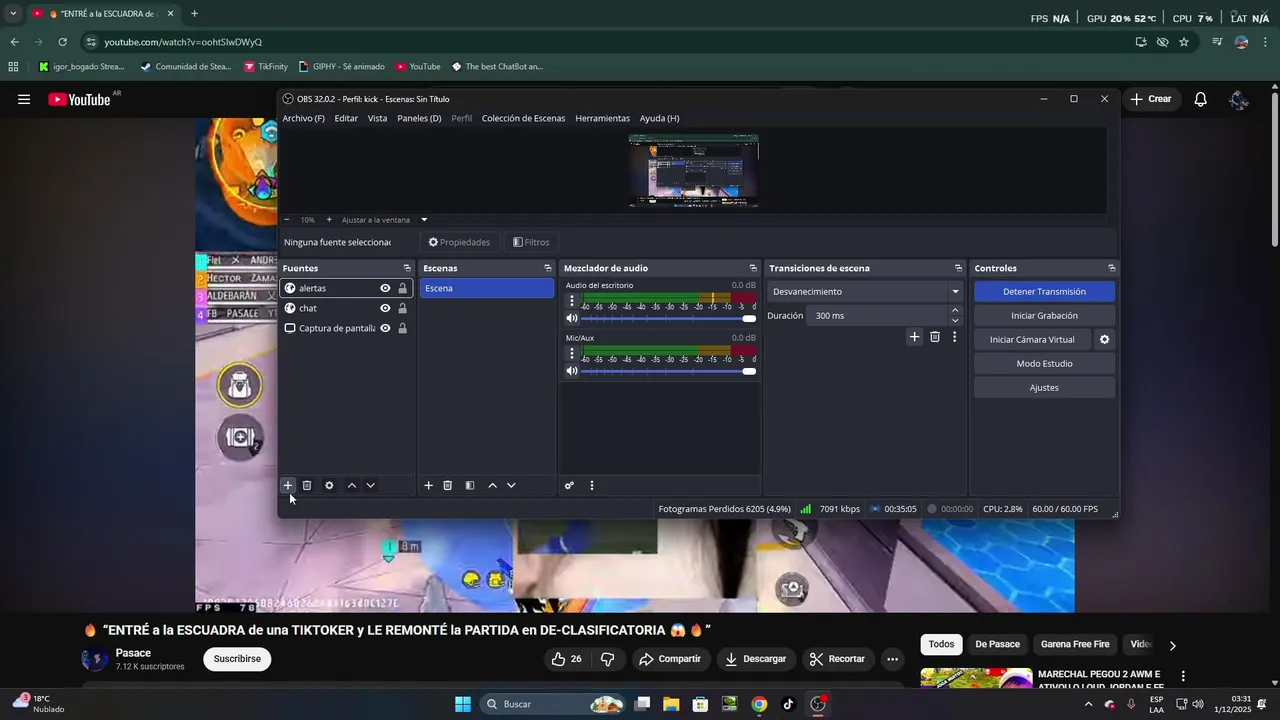Decrease transition duration with down stepper
Viewport: 1280px width, 720px height.
(955, 321)
